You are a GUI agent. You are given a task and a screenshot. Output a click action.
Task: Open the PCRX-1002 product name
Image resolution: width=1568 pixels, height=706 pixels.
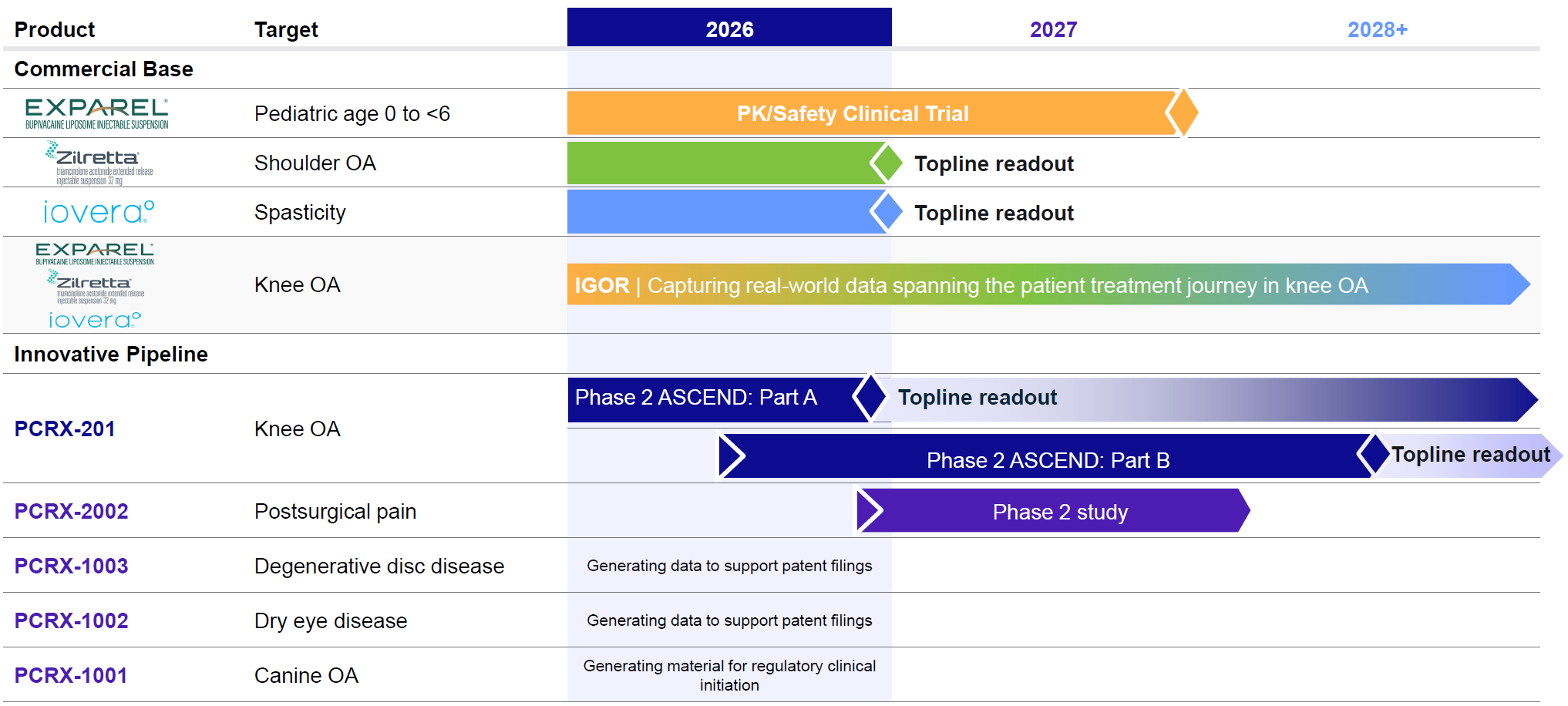[72, 620]
